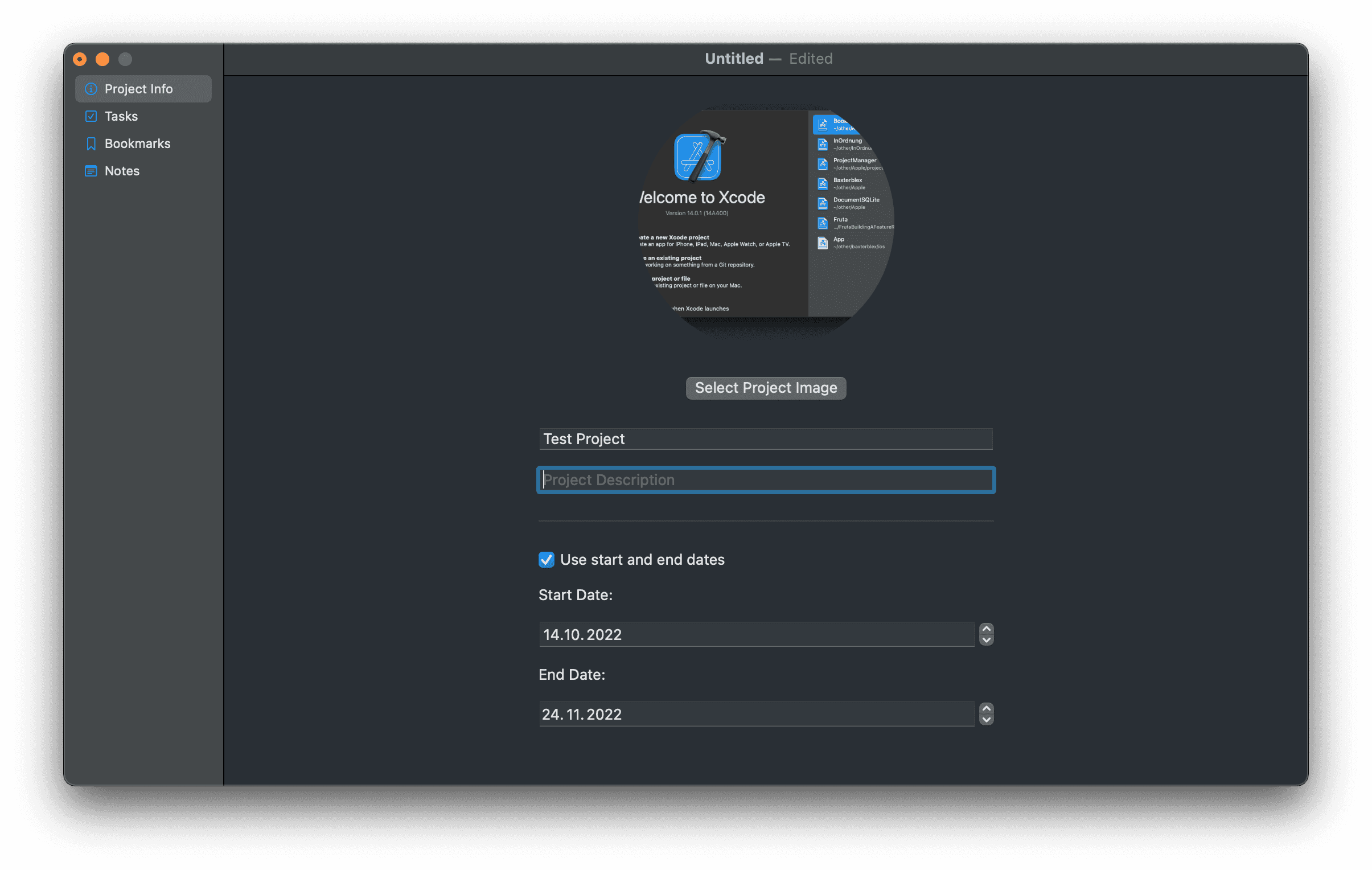The height and width of the screenshot is (870, 1372).
Task: Close the window with the red button
Action: [80, 59]
